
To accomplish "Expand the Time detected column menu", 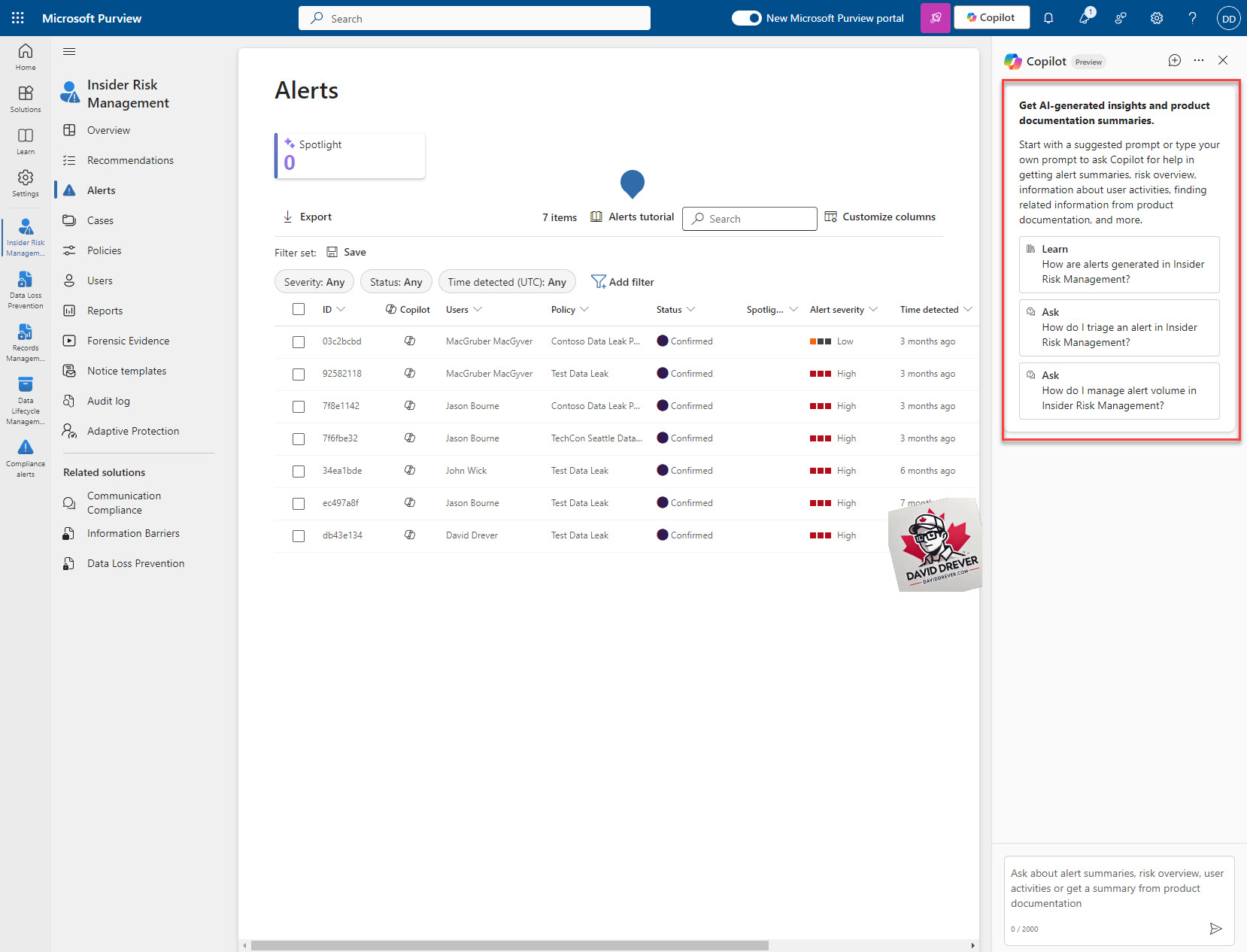I will (x=968, y=309).
